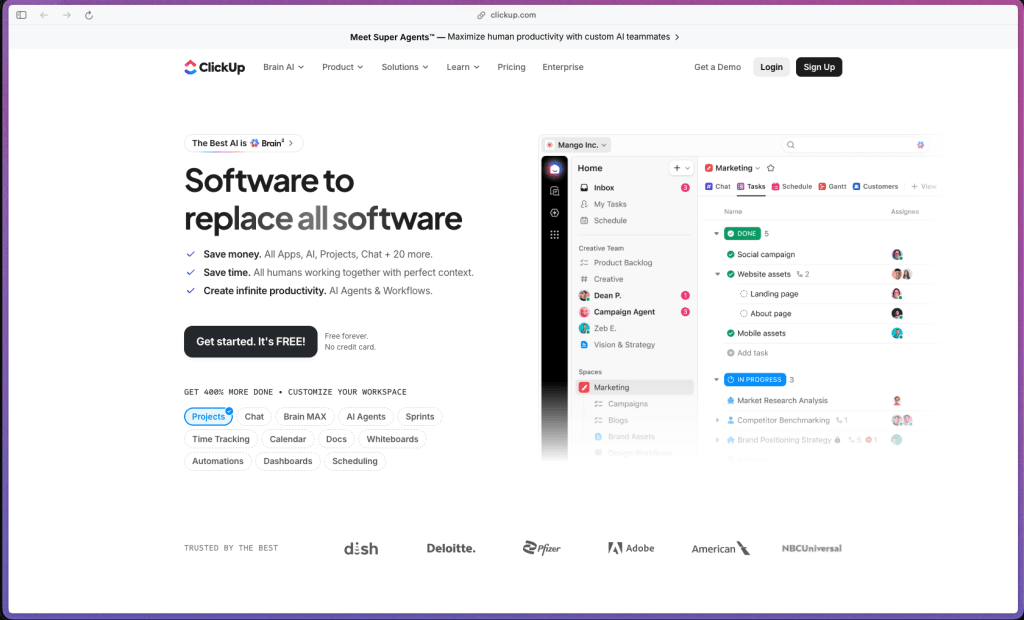
Task: Switch to the Chat tab
Action: pyautogui.click(x=718, y=187)
